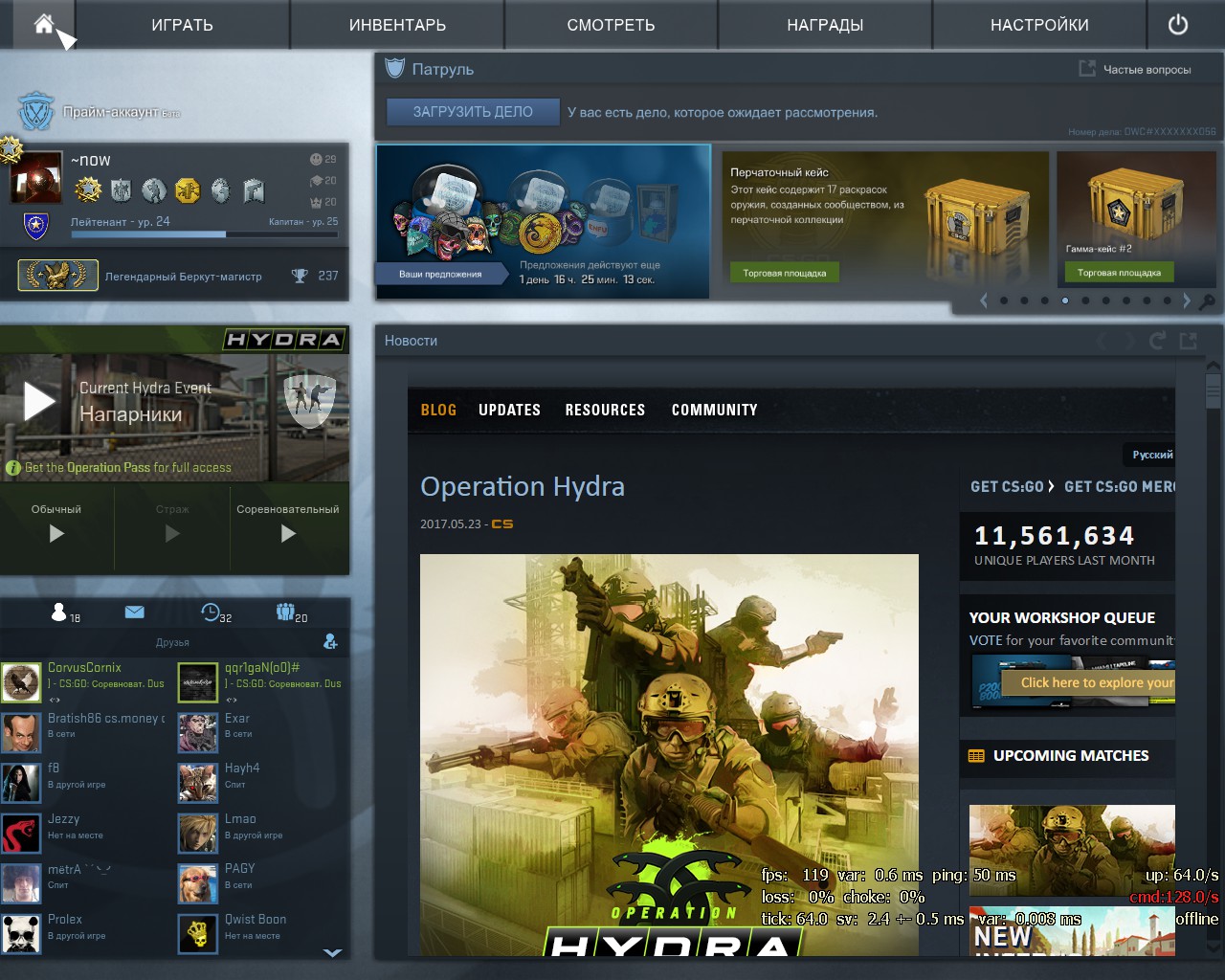Open the СМОТРЕТЬ menu
The height and width of the screenshot is (980, 1225).
point(611,25)
